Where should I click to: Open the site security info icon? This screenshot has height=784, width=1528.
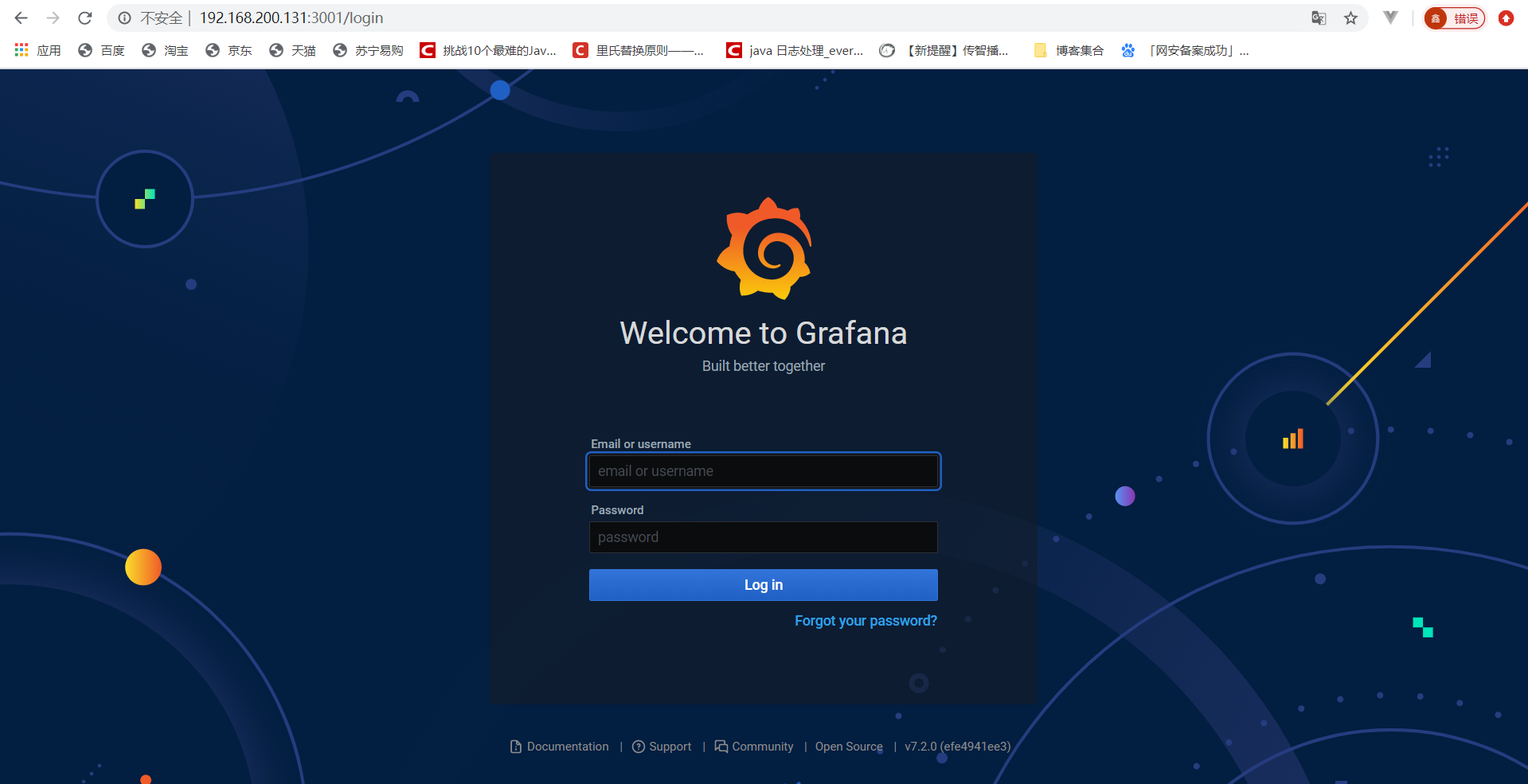pyautogui.click(x=125, y=18)
